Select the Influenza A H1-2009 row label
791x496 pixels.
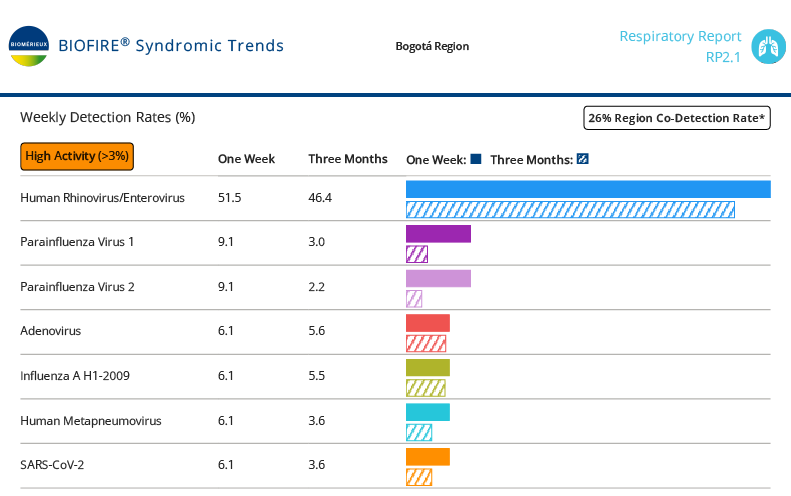point(75,376)
